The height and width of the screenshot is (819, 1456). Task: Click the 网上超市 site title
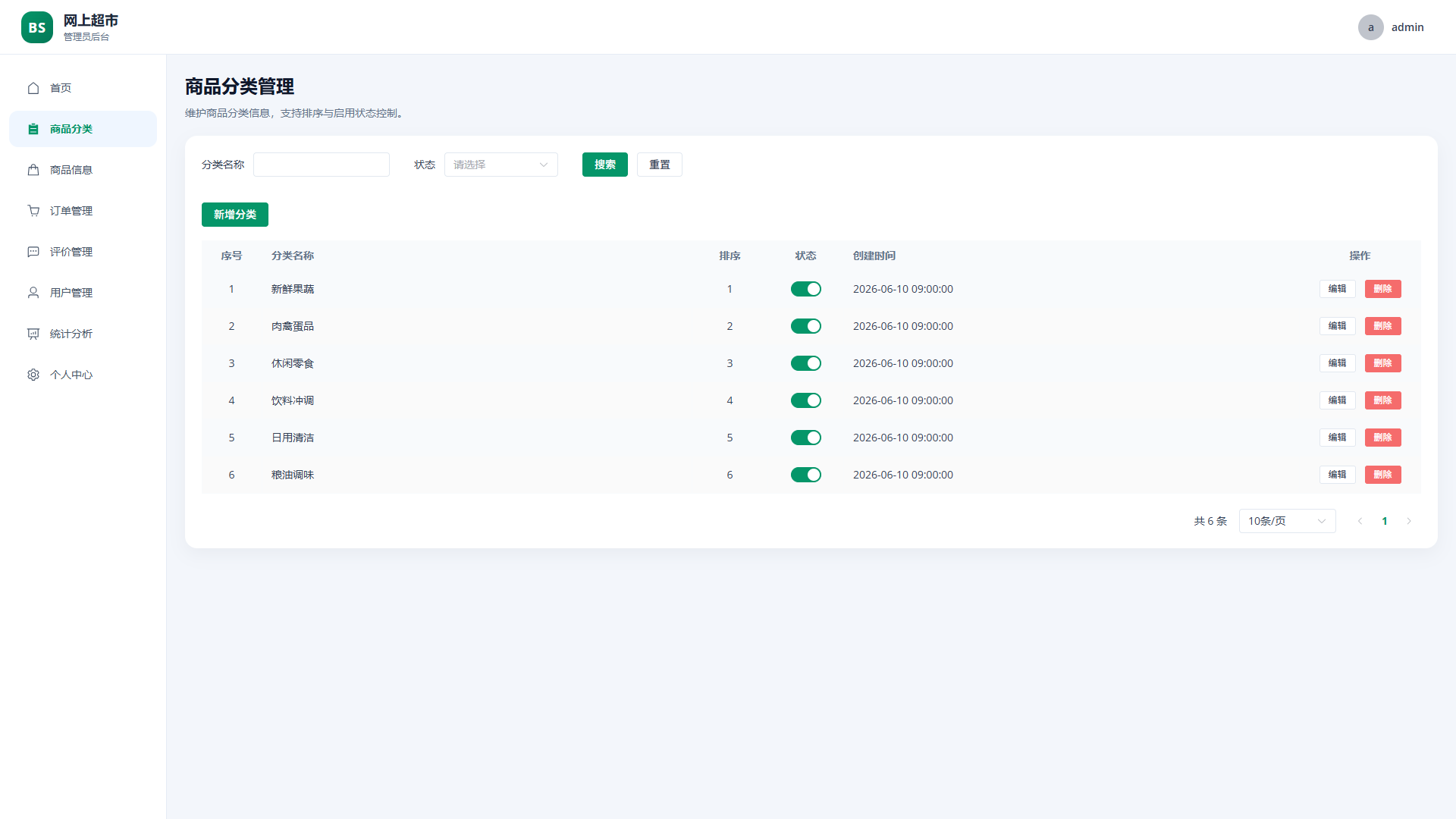[90, 20]
